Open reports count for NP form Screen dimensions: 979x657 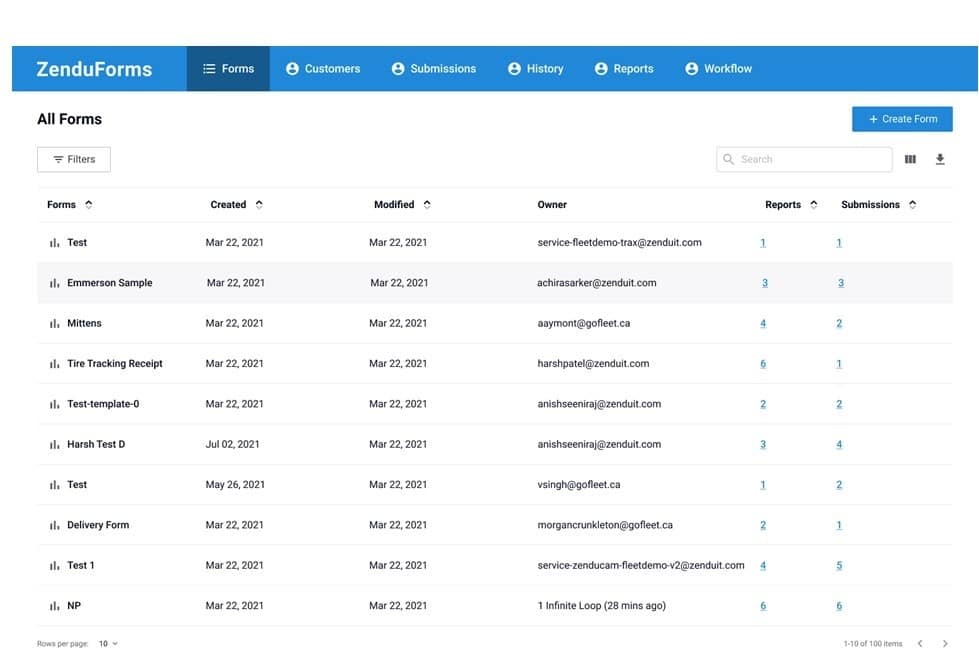tap(763, 606)
